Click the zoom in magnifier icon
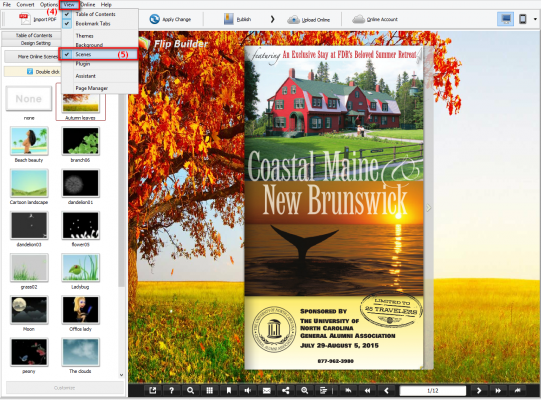The width and height of the screenshot is (541, 400). pyautogui.click(x=305, y=390)
